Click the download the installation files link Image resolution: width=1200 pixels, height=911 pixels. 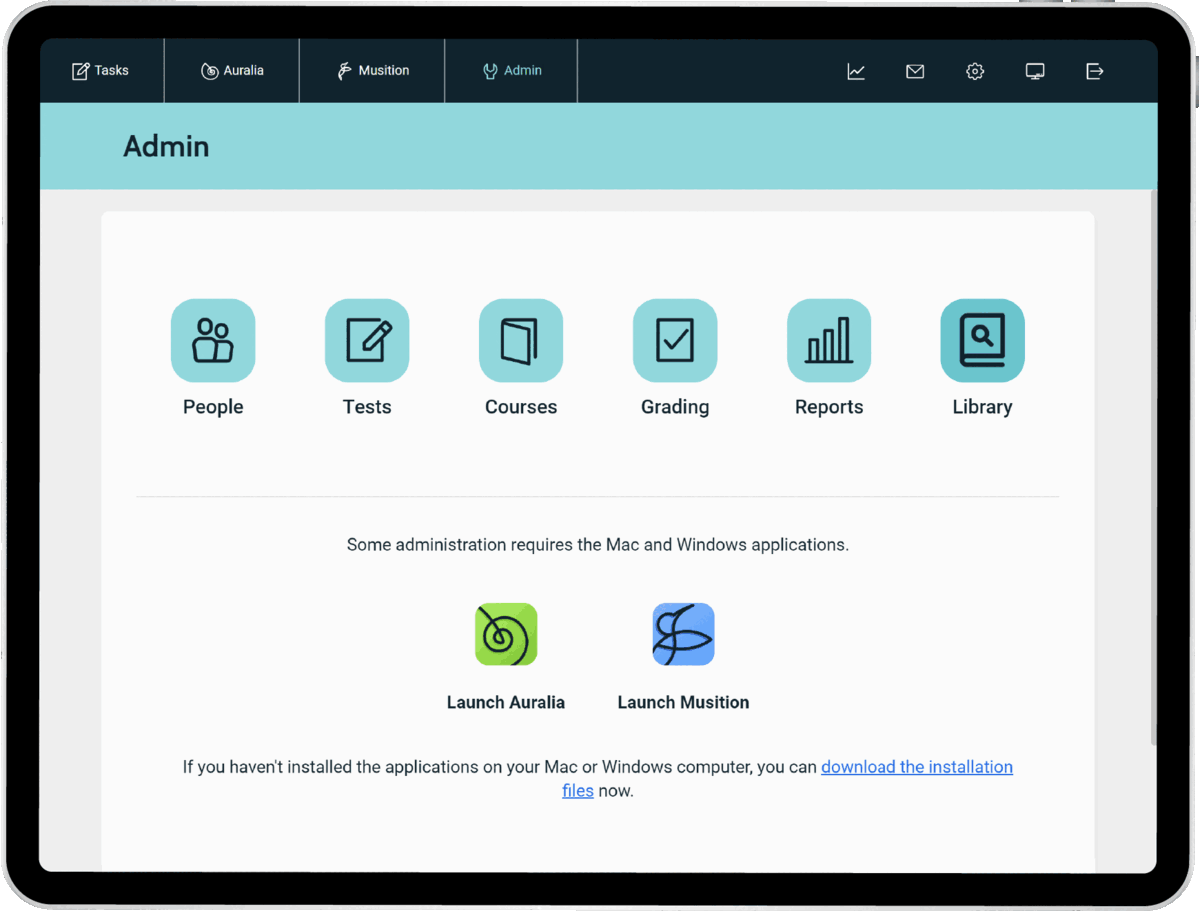[916, 767]
